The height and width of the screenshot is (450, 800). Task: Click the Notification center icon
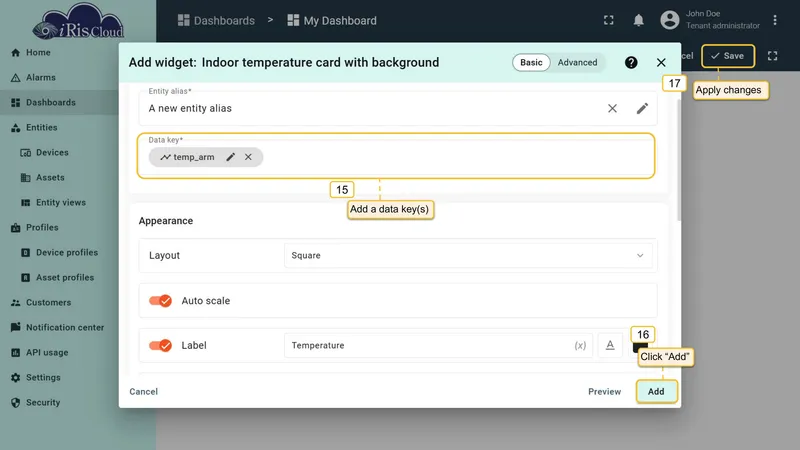16,327
